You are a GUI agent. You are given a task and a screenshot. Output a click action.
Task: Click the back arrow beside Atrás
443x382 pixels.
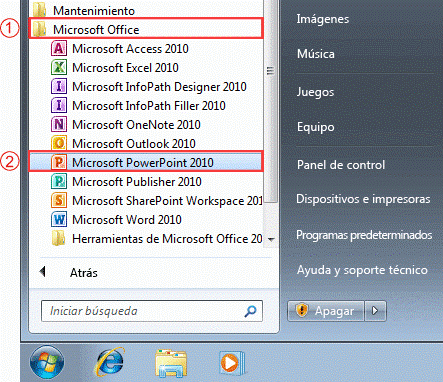(42, 272)
